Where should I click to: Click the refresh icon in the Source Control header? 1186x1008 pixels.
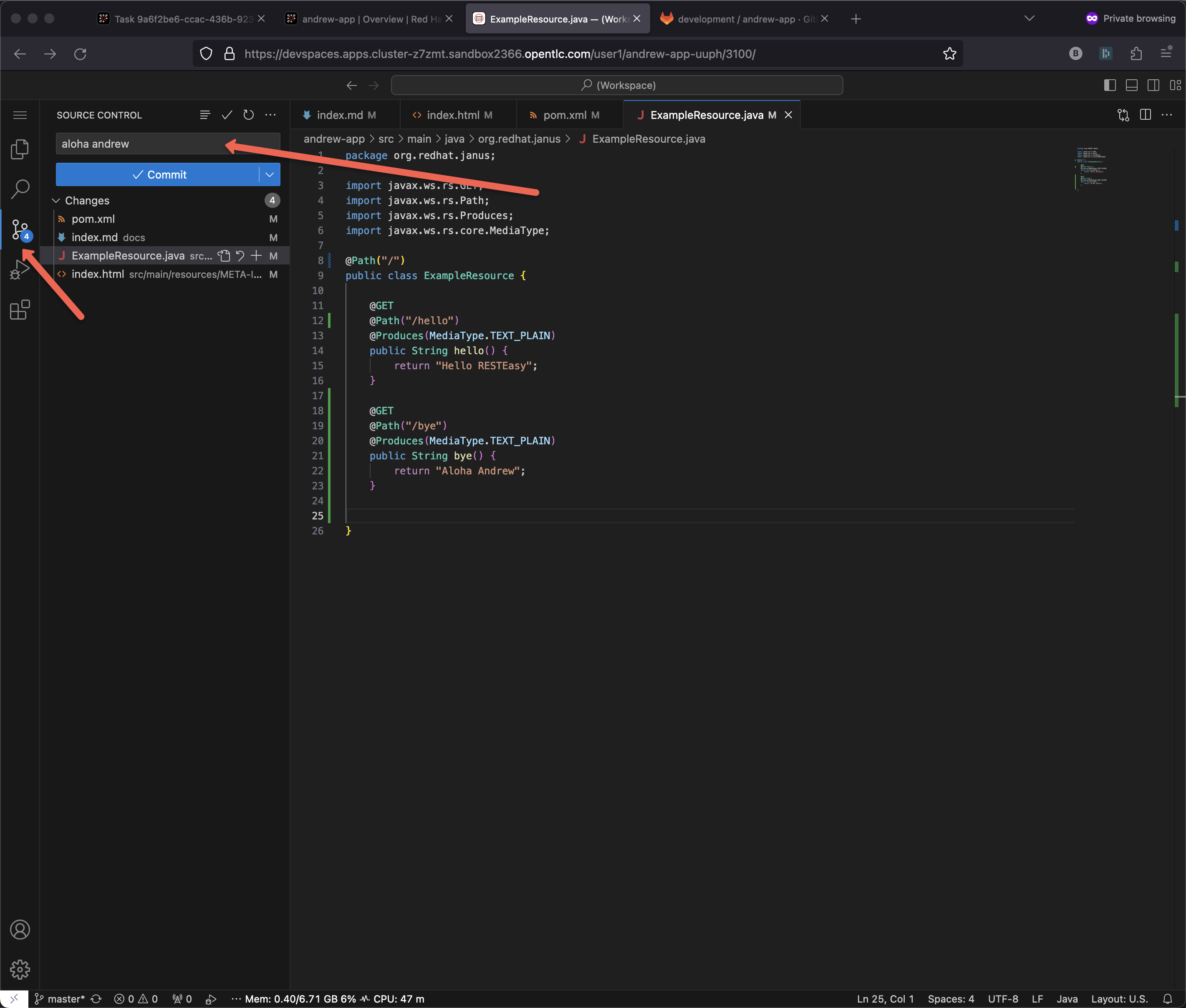pyautogui.click(x=248, y=115)
